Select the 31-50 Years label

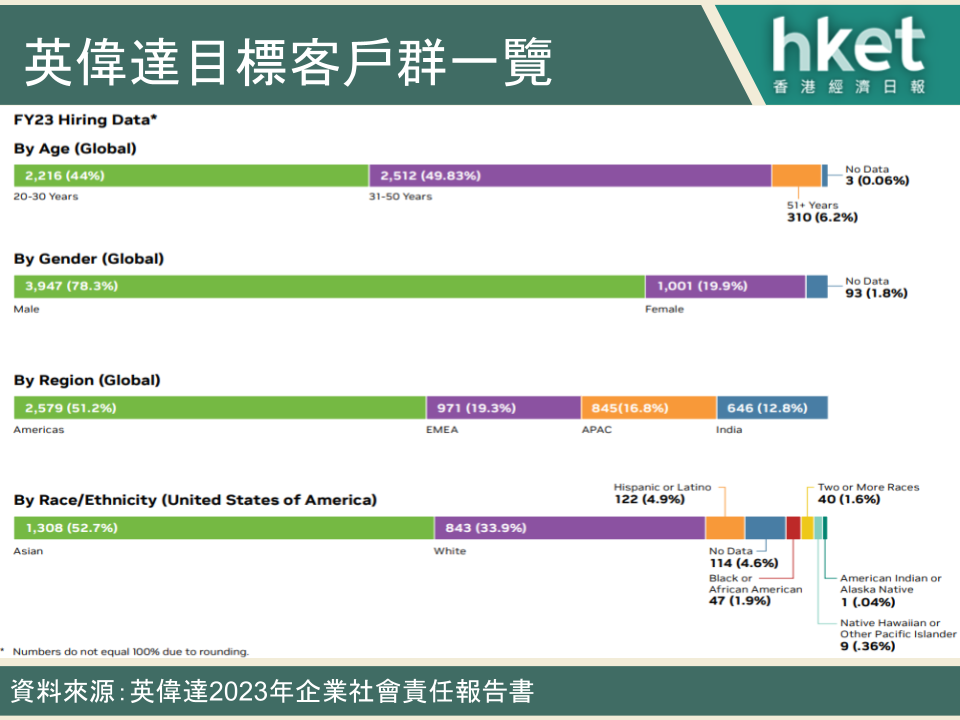(x=400, y=197)
